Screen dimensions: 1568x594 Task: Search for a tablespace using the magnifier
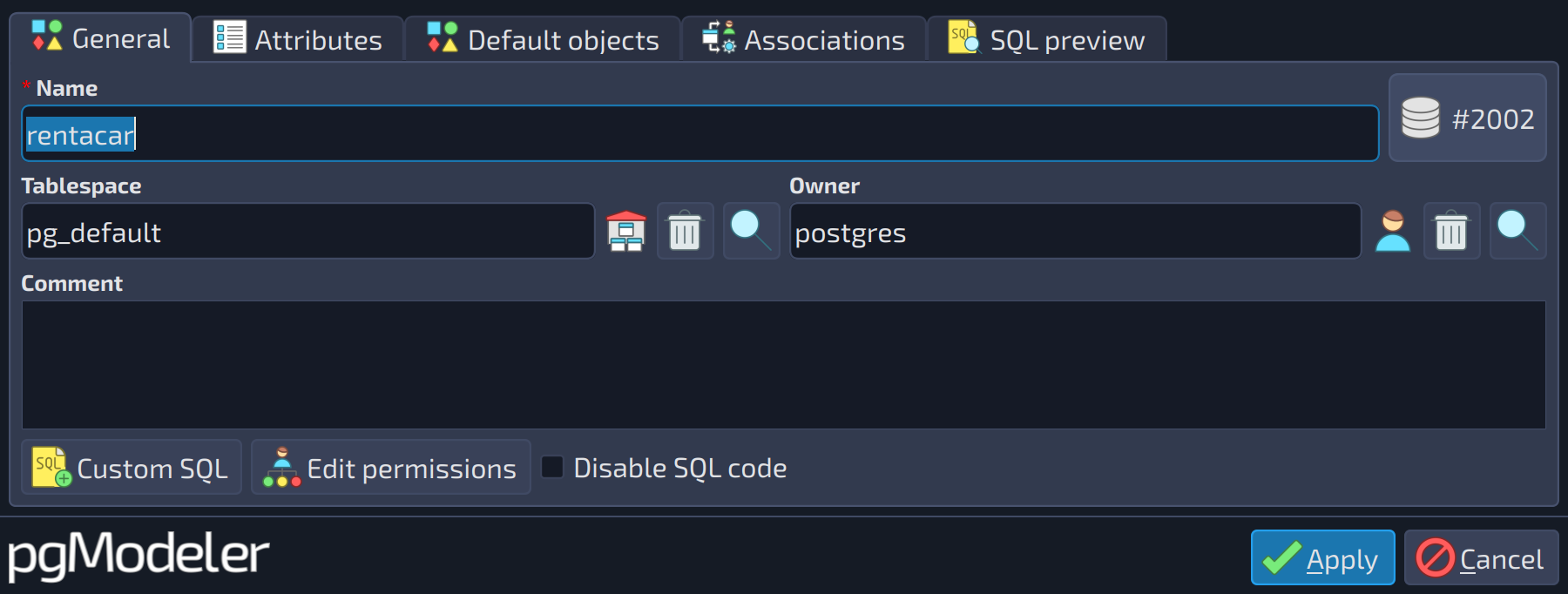pyautogui.click(x=751, y=232)
